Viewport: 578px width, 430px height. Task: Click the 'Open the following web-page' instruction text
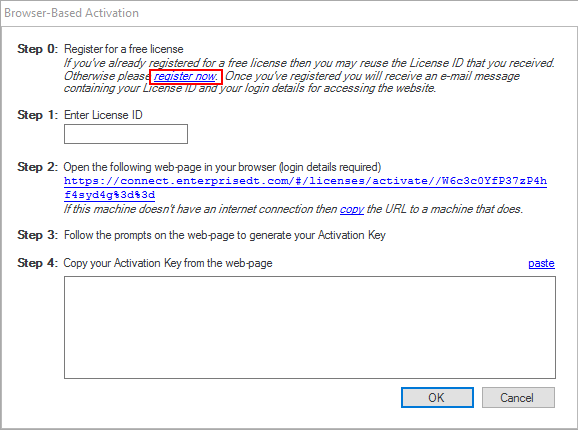point(222,167)
